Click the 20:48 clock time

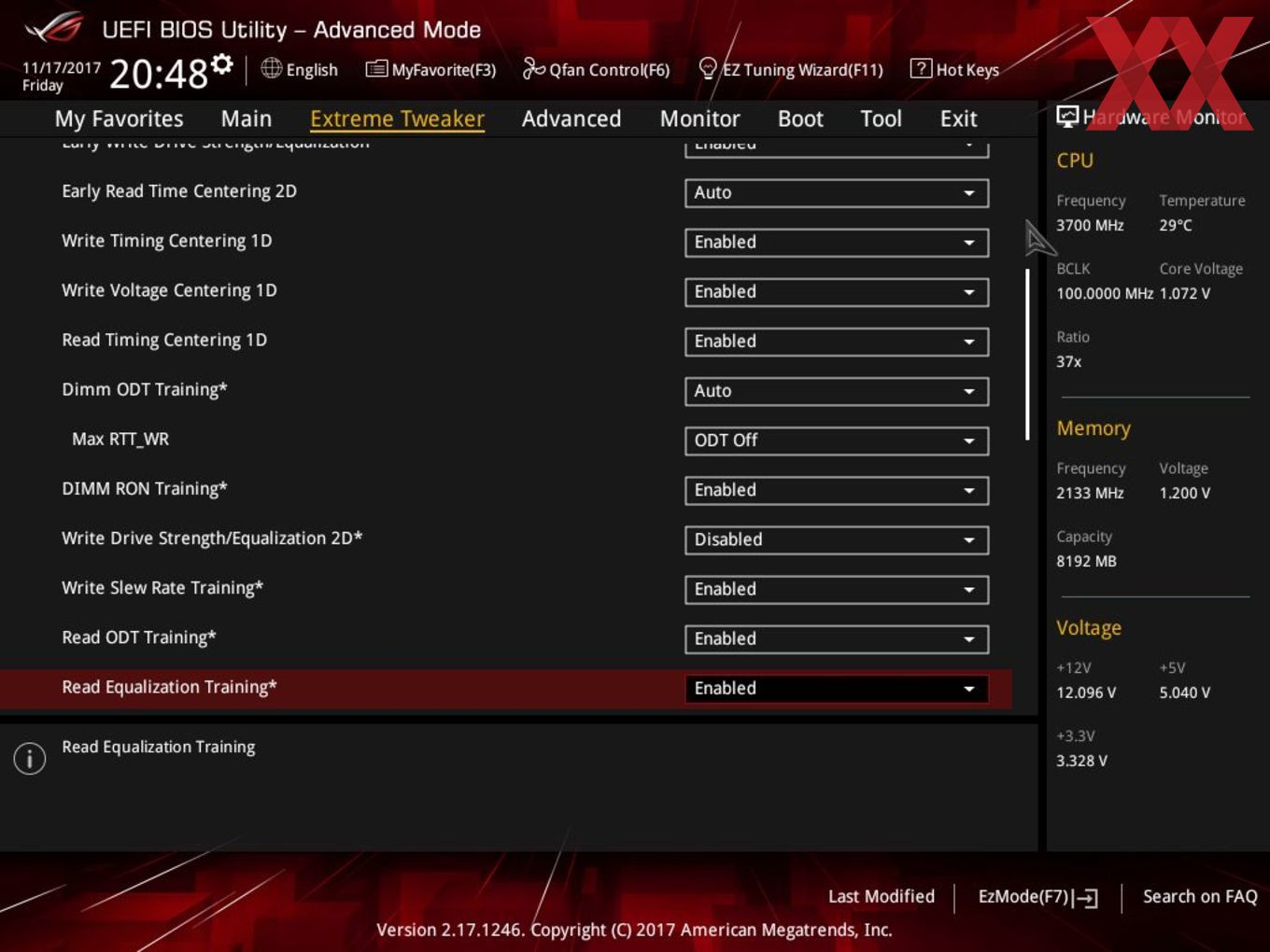point(159,73)
